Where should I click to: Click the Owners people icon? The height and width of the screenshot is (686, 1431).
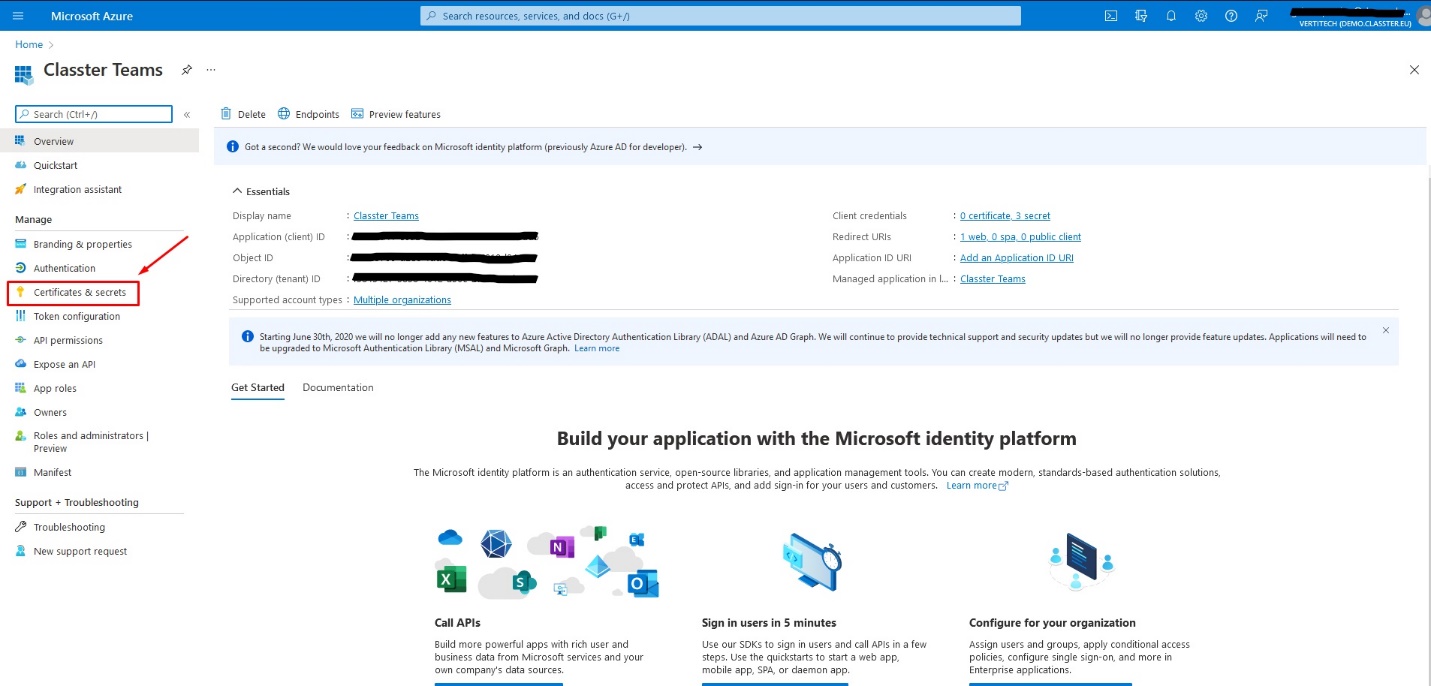pyautogui.click(x=21, y=412)
